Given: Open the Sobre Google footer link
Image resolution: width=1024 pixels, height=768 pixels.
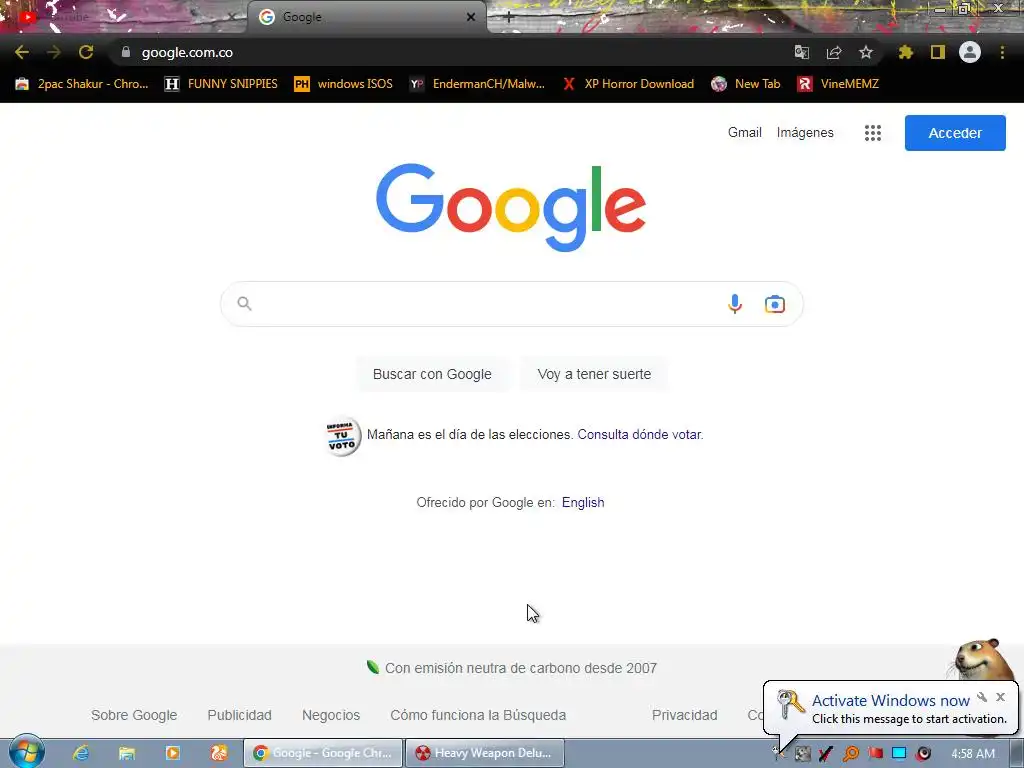Looking at the screenshot, I should click(x=134, y=715).
